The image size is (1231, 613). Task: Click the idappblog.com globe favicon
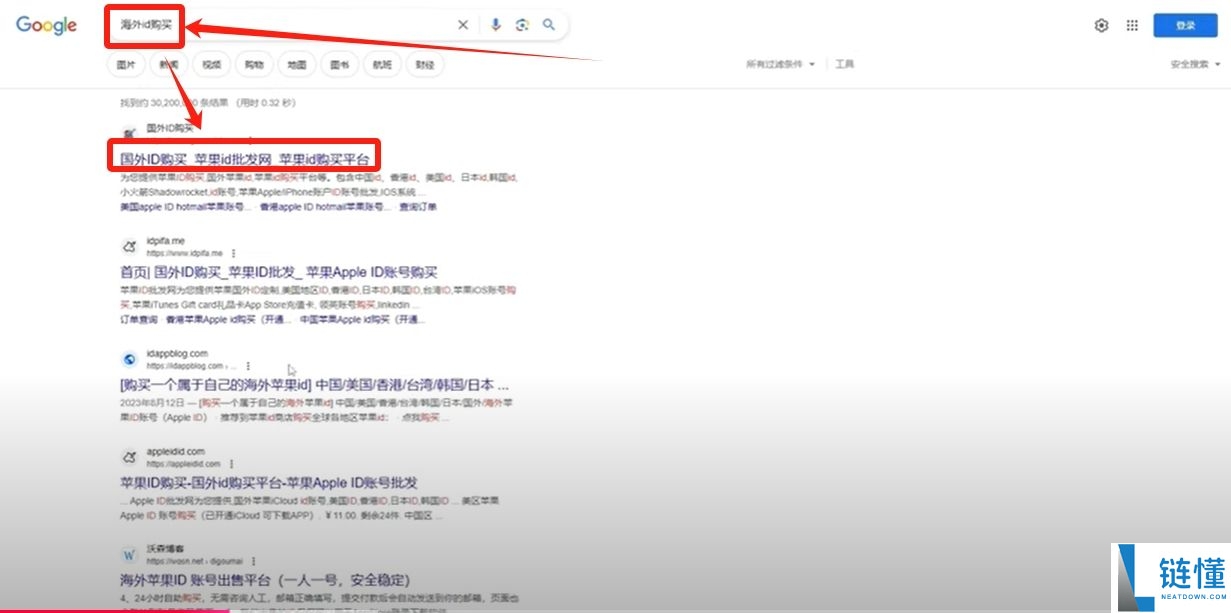tap(129, 359)
